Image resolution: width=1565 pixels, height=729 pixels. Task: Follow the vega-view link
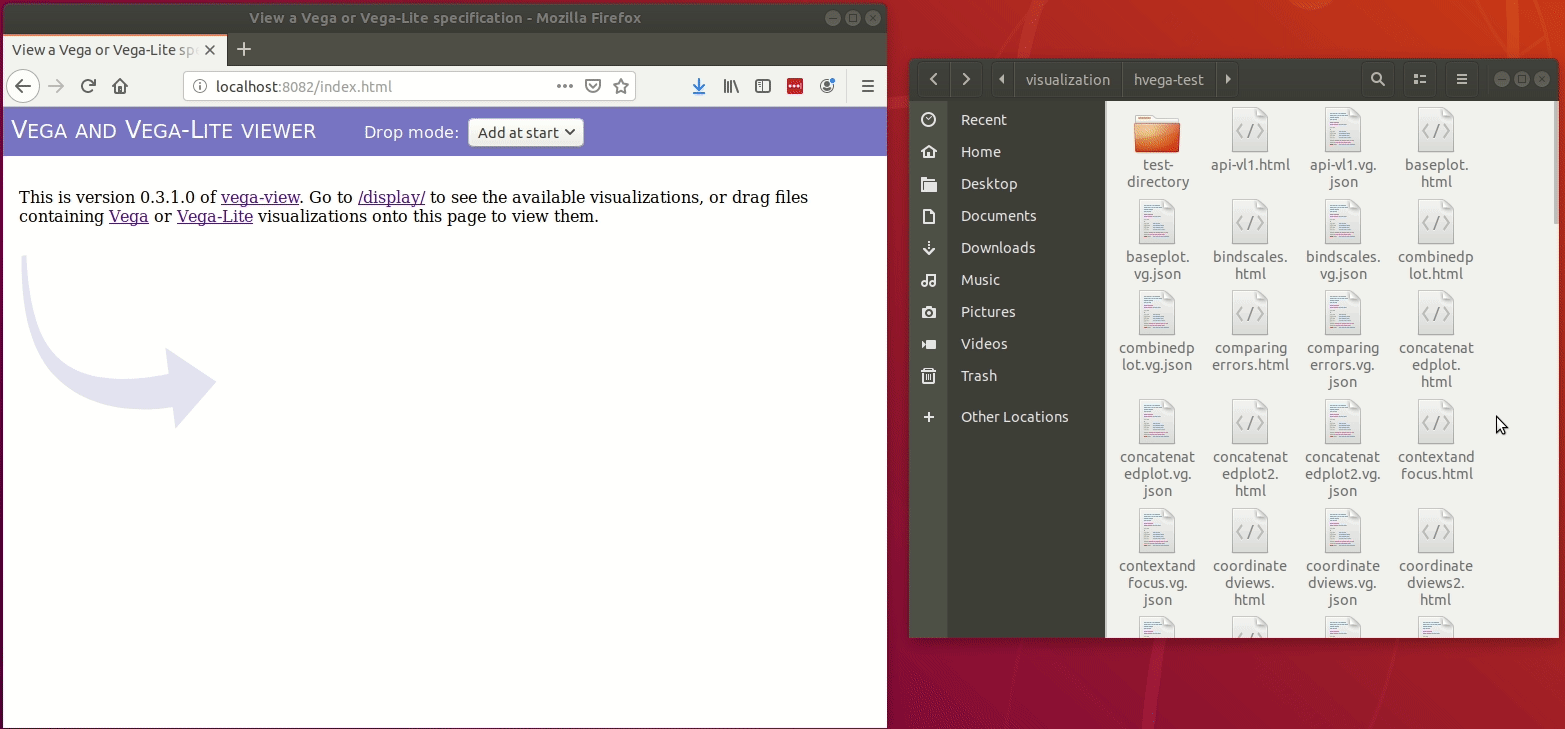260,197
